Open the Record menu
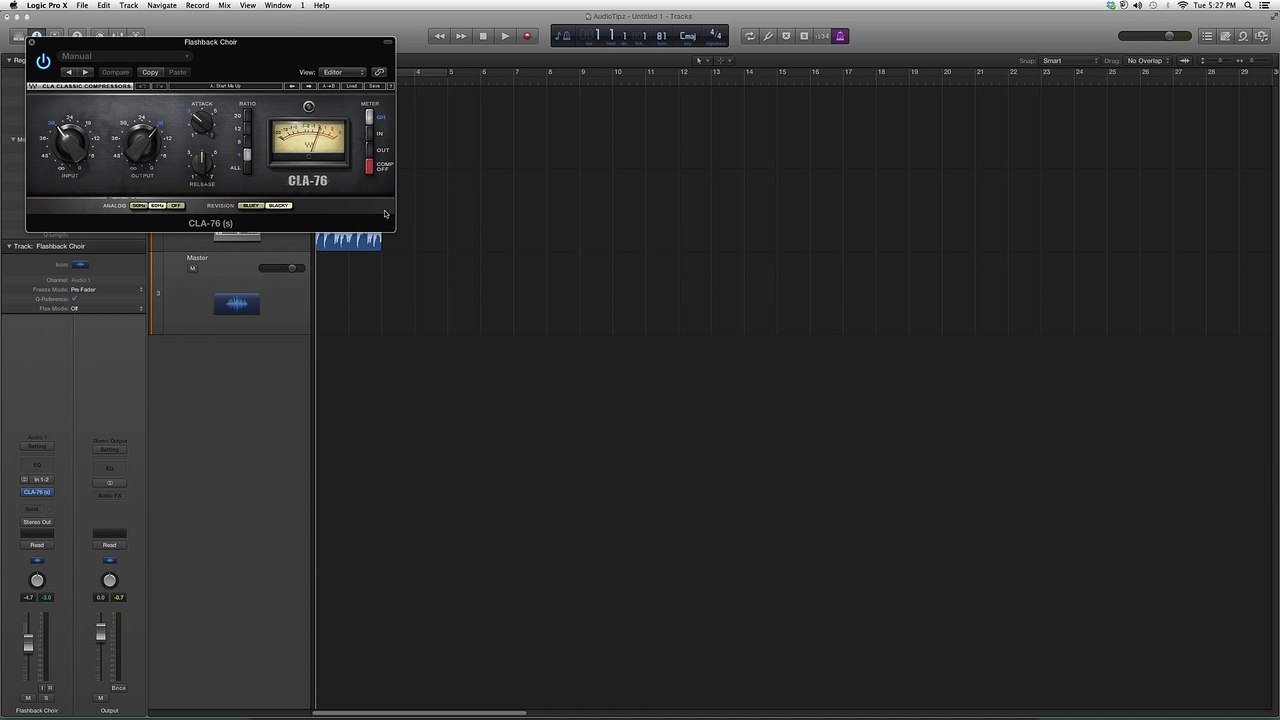The height and width of the screenshot is (720, 1280). 197,6
